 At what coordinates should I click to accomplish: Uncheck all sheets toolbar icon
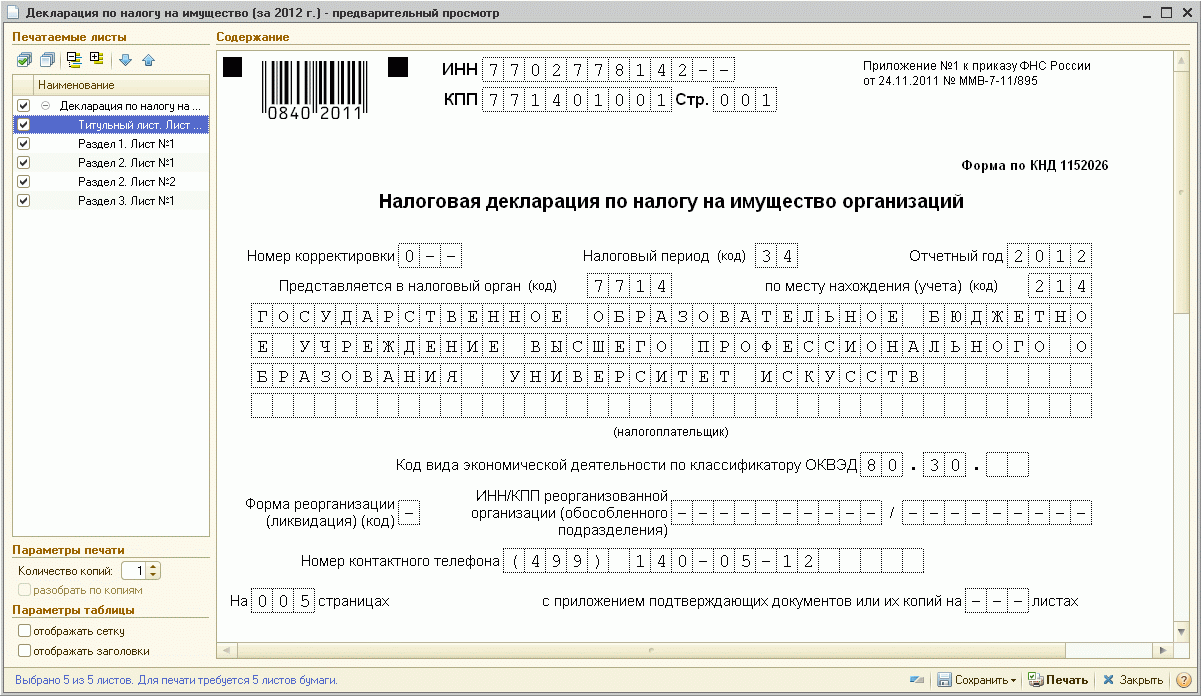coord(47,60)
